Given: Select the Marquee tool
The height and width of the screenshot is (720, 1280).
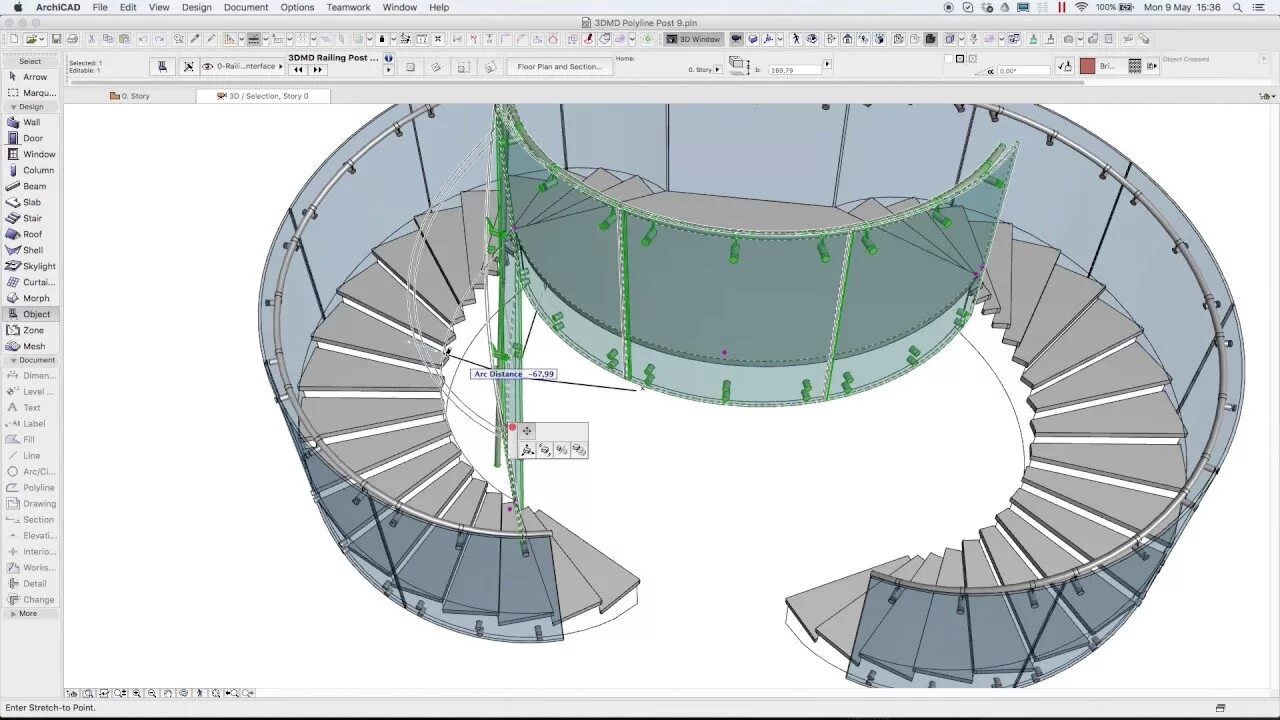Looking at the screenshot, I should pyautogui.click(x=30, y=93).
